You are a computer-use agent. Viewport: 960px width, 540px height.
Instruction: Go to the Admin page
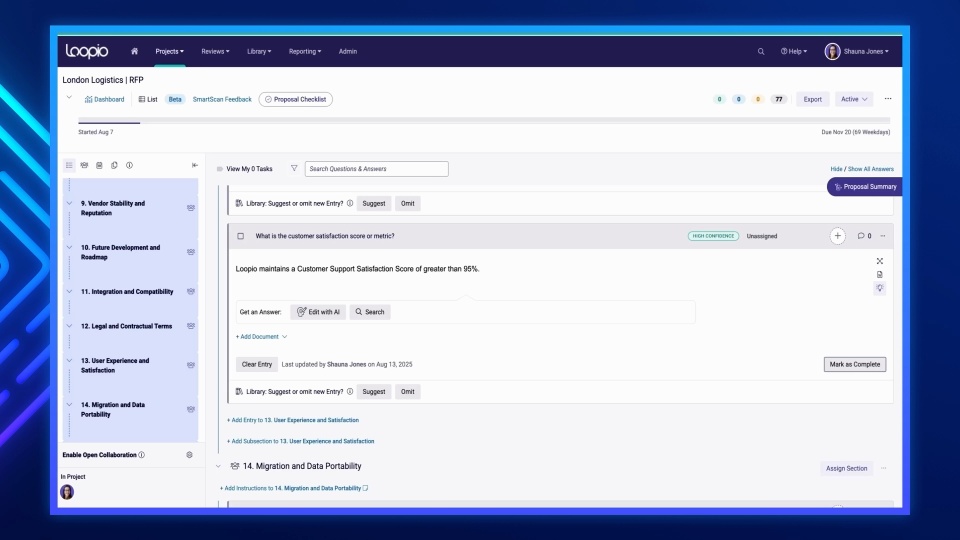[x=348, y=51]
